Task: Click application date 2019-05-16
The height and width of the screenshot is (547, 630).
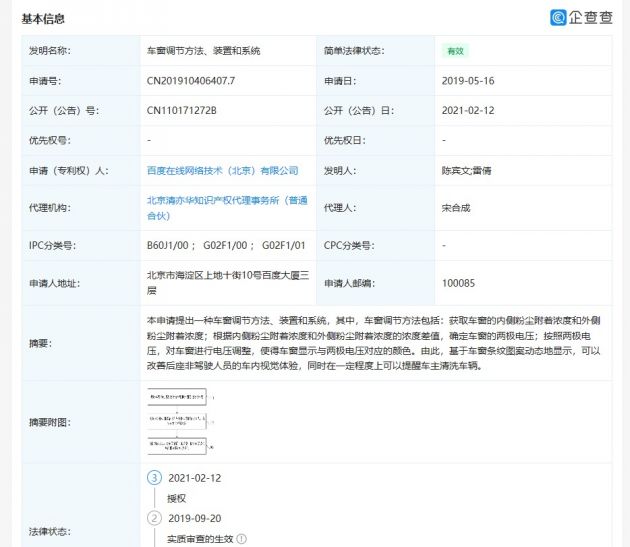Action: click(468, 81)
